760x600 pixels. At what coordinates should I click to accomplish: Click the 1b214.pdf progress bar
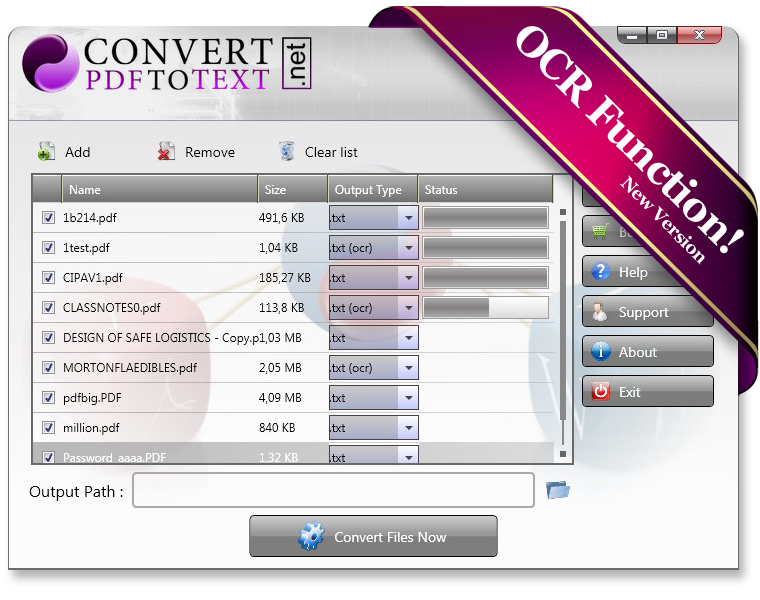(x=485, y=218)
